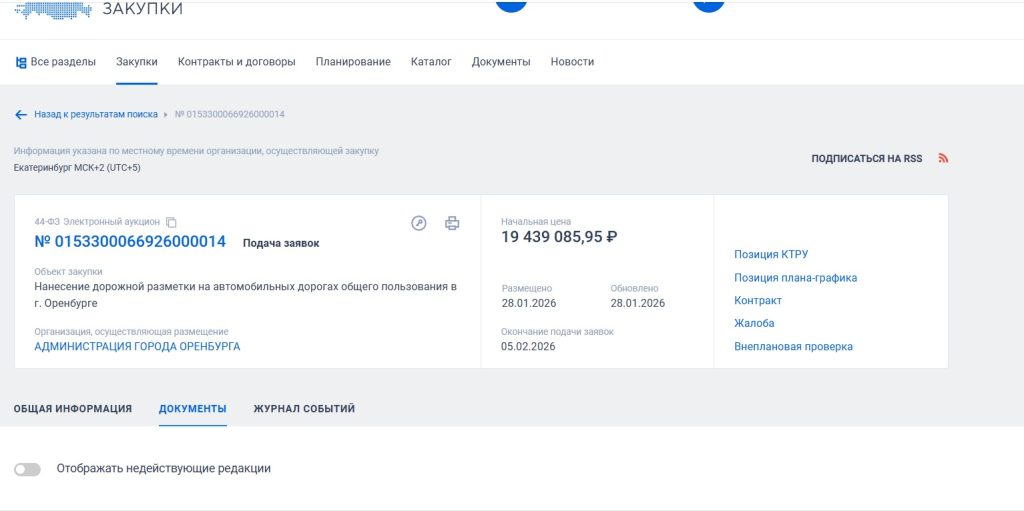Click the orange RSS feed icon
1024x511 pixels.
(942, 158)
